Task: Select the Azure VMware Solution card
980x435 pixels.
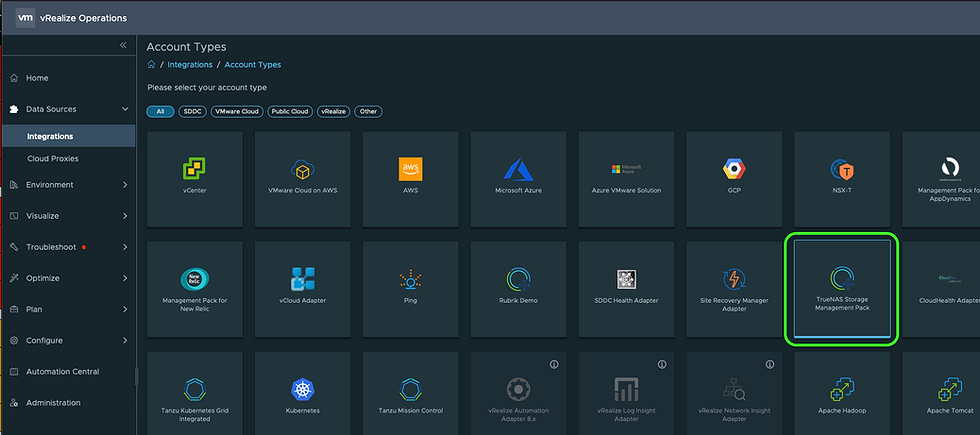Action: 626,179
